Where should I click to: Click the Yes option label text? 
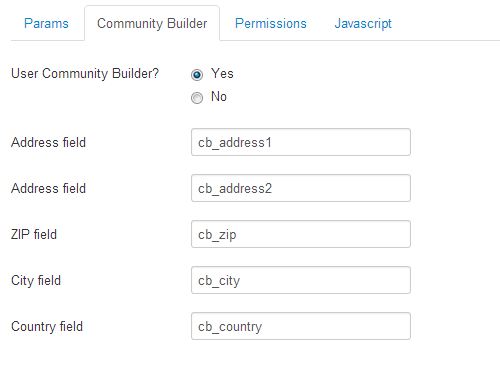(222, 73)
